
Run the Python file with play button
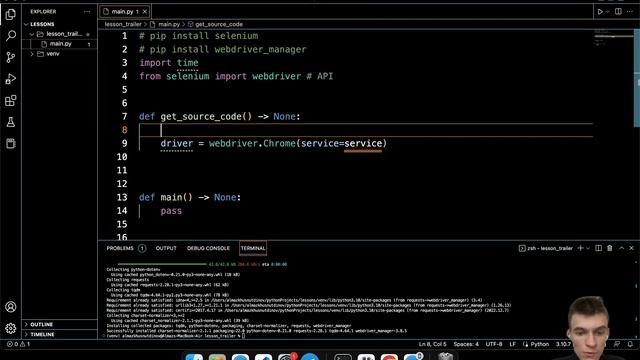(x=600, y=12)
